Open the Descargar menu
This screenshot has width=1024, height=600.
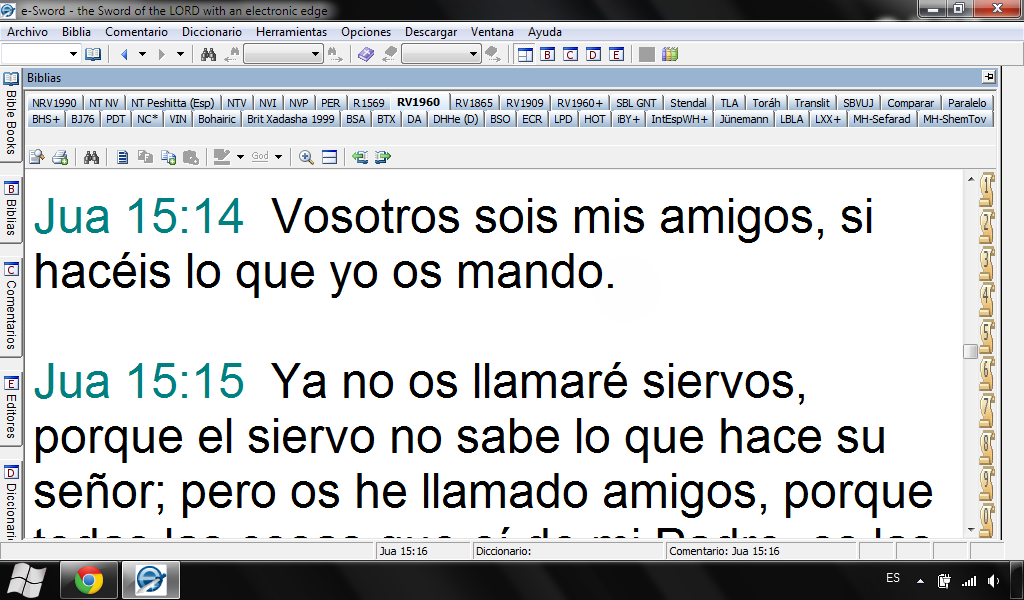pyautogui.click(x=431, y=31)
